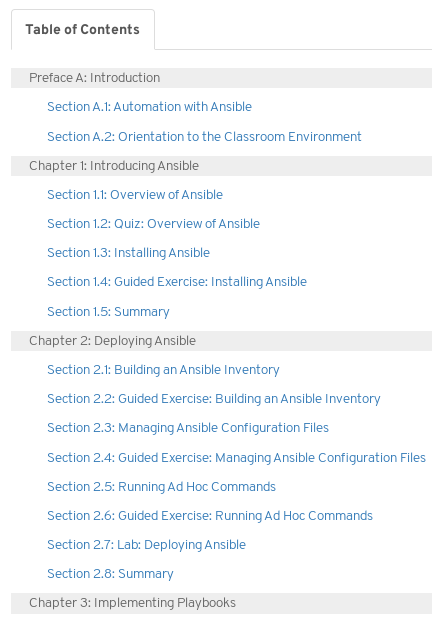Image resolution: width=432 pixels, height=618 pixels.
Task: Open Section 1.2 Quiz: Overview of Ansible
Action: pyautogui.click(x=154, y=224)
